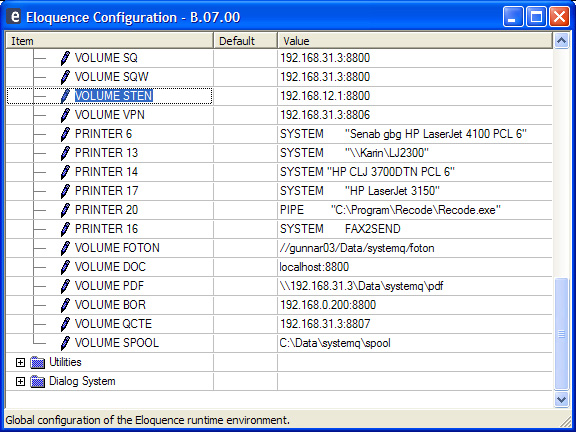Click the vertical scrollbar thumb
The width and height of the screenshot is (576, 432).
[561, 334]
